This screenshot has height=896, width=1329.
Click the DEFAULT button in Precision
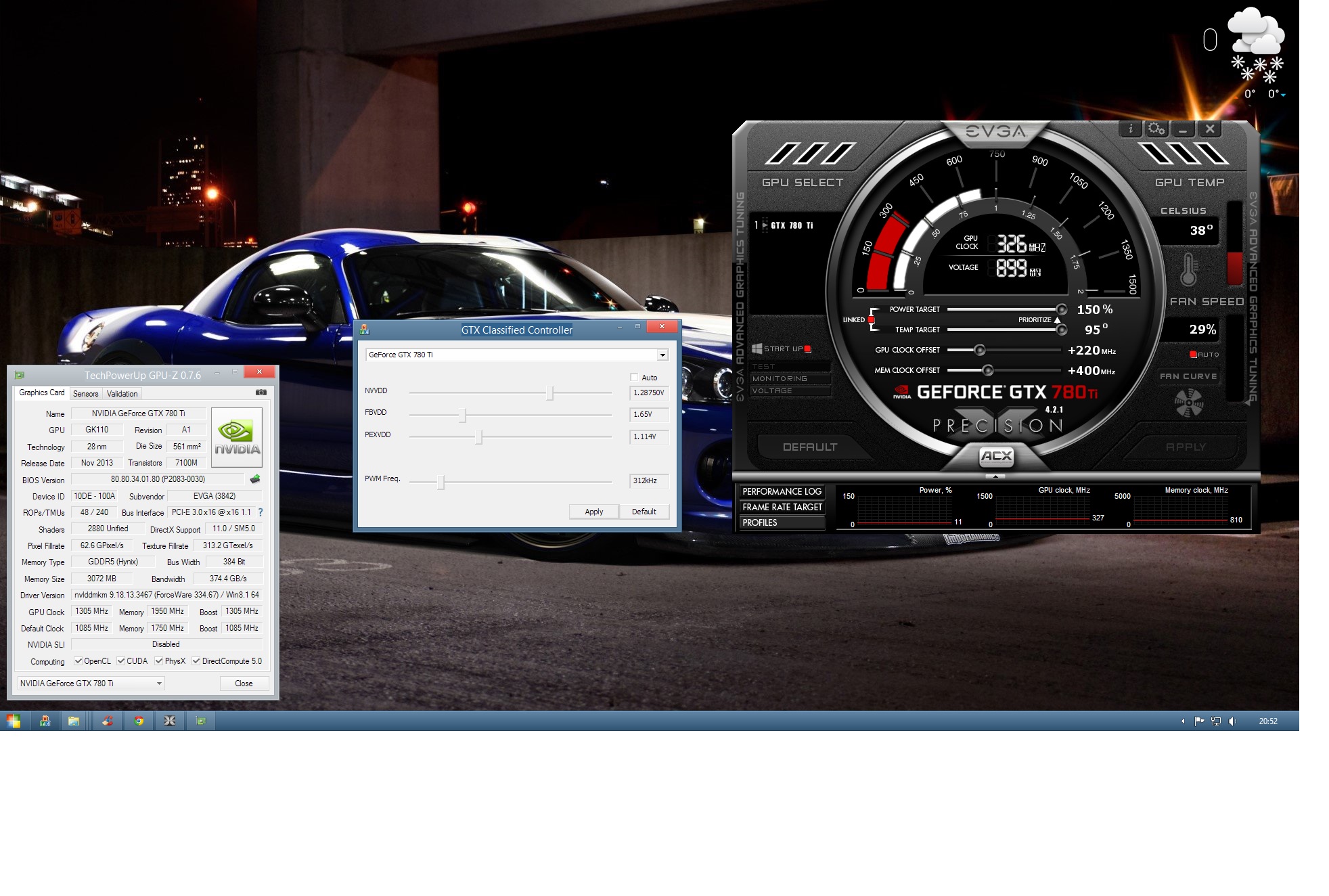click(x=809, y=447)
